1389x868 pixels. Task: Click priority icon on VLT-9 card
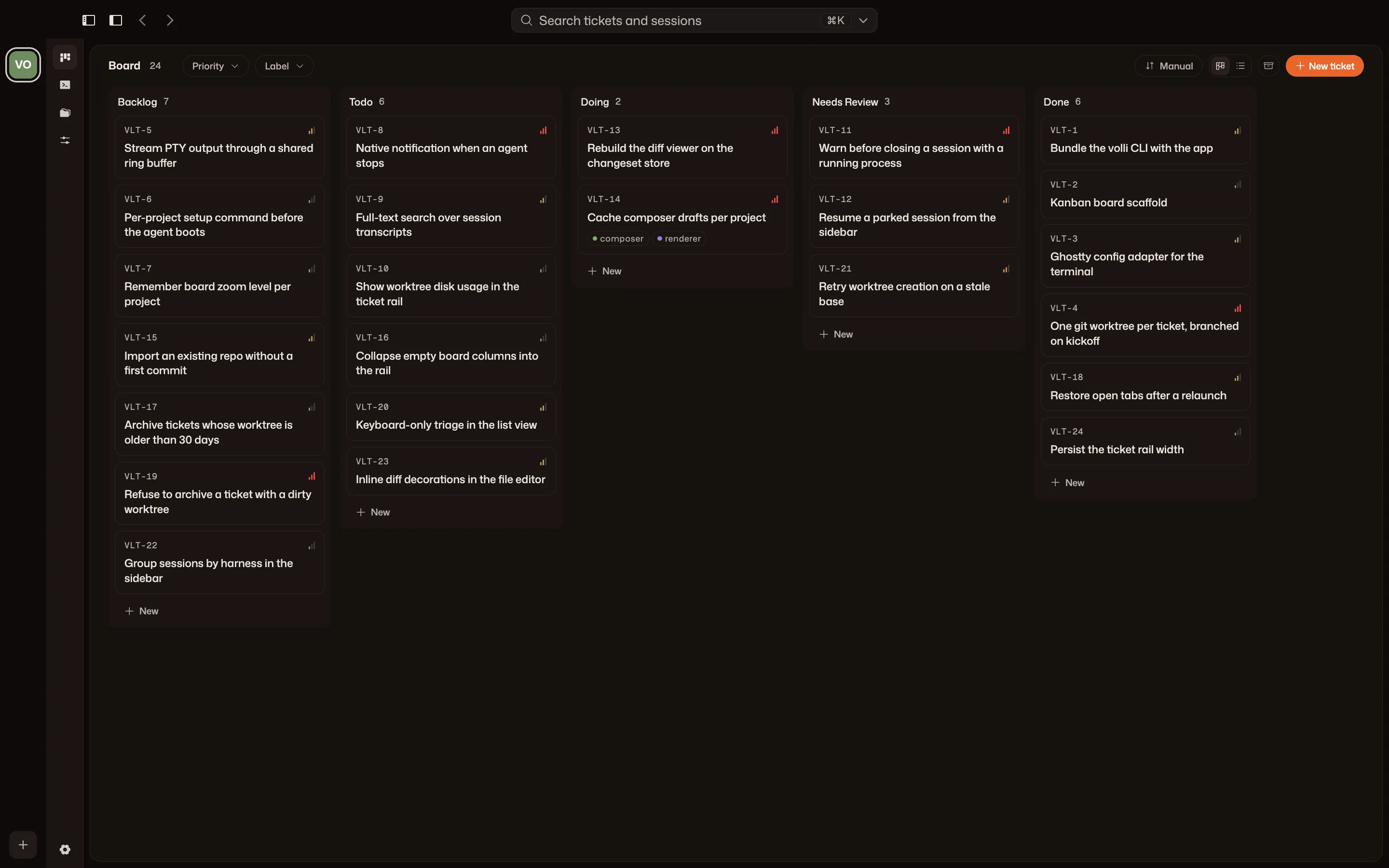543,199
